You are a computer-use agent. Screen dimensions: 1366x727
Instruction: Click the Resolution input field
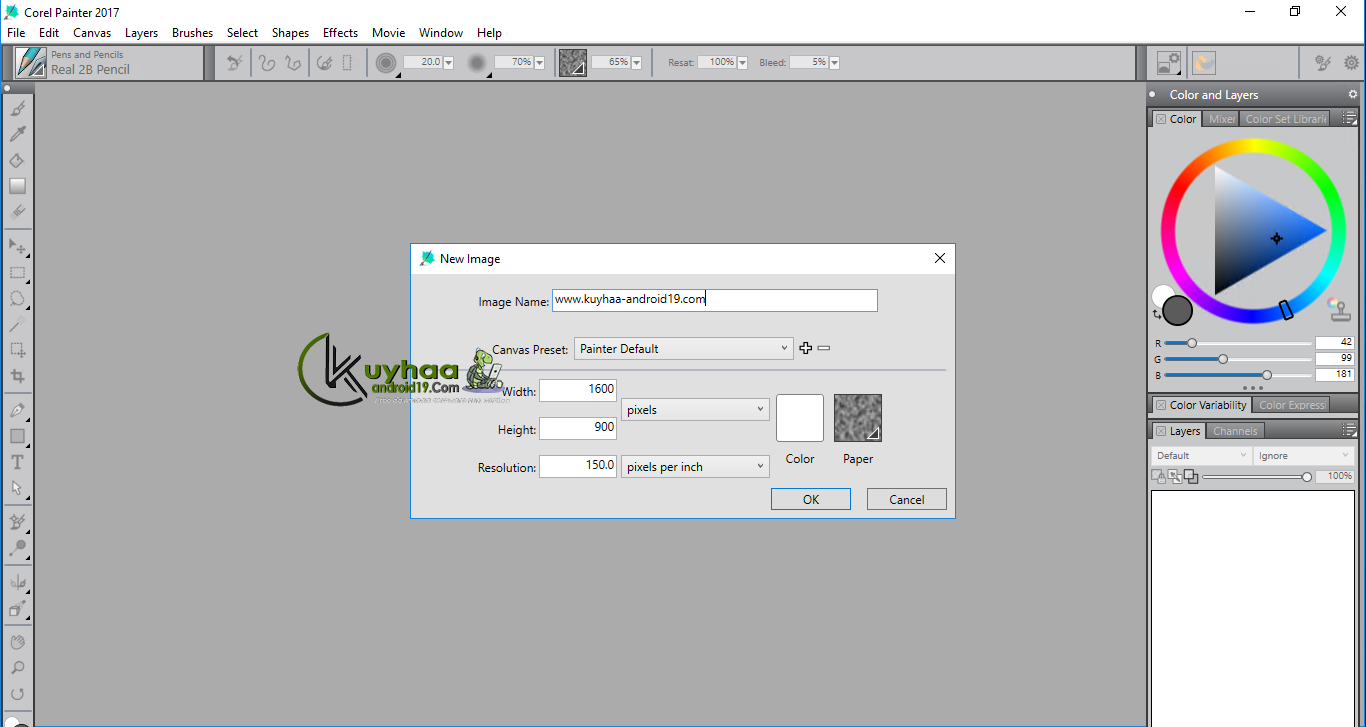click(578, 466)
